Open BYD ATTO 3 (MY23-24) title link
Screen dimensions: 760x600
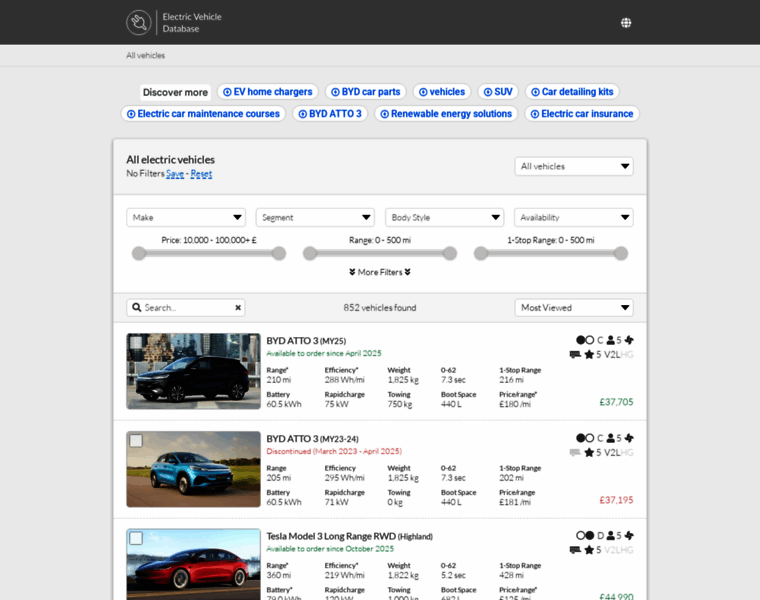(313, 439)
